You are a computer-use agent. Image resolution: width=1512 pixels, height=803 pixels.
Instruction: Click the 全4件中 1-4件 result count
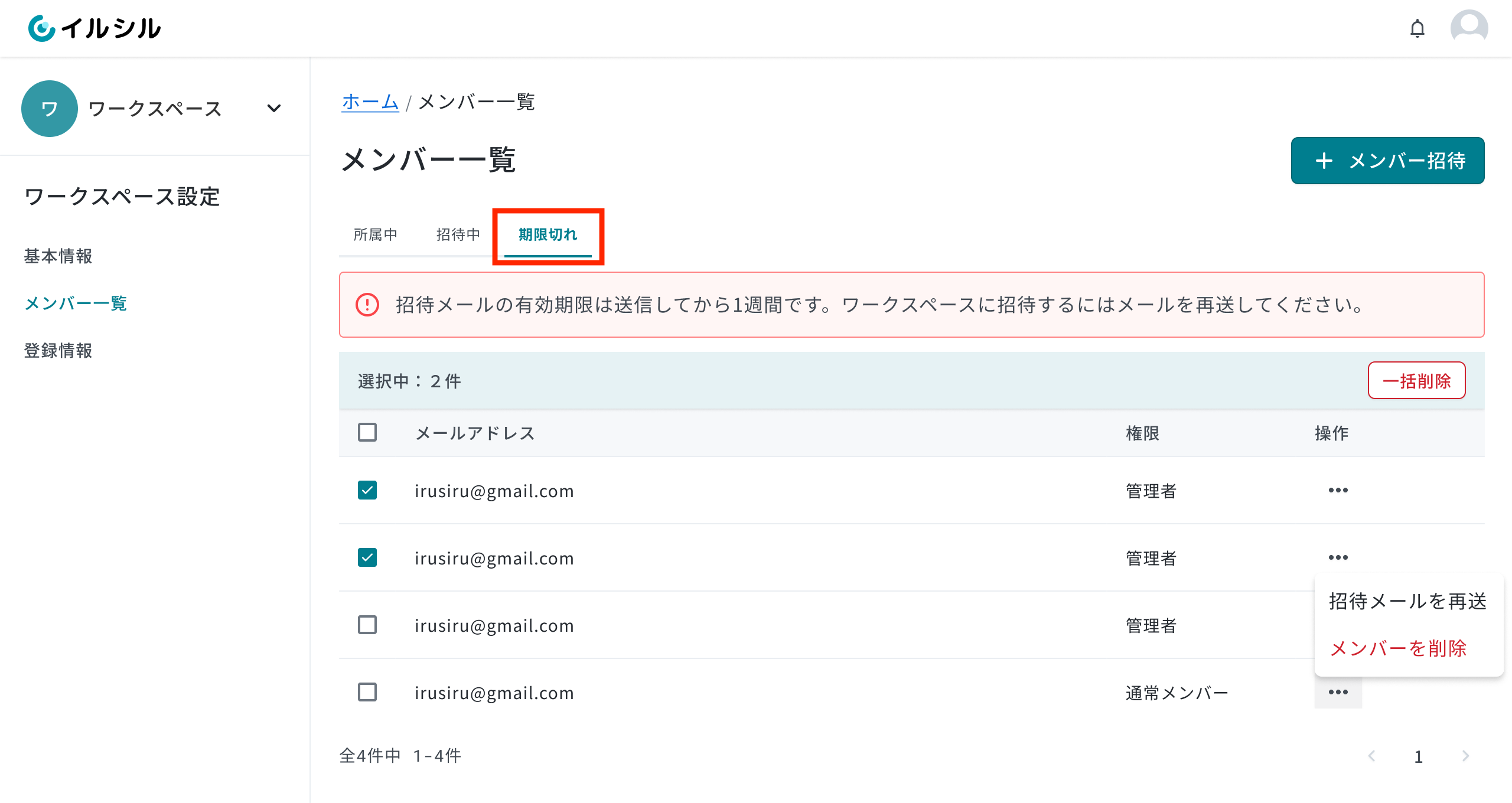coord(400,756)
